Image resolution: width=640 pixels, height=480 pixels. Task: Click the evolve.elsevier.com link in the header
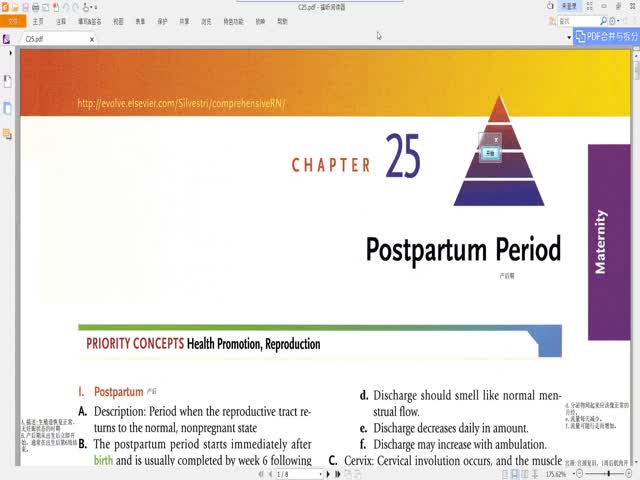pos(181,103)
